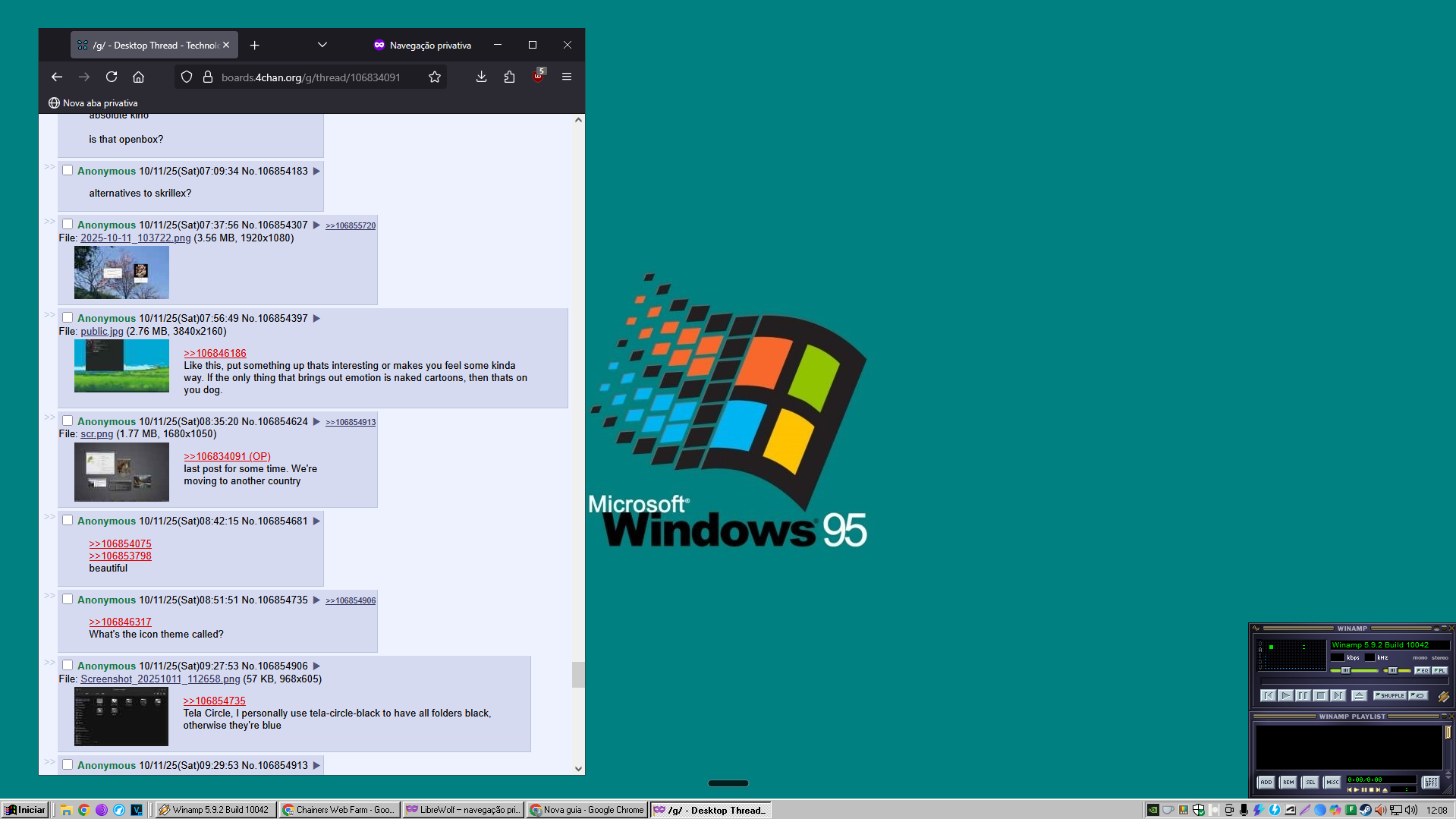Open Steam from the system tray
Image resolution: width=1456 pixels, height=819 pixels.
pos(1365,810)
